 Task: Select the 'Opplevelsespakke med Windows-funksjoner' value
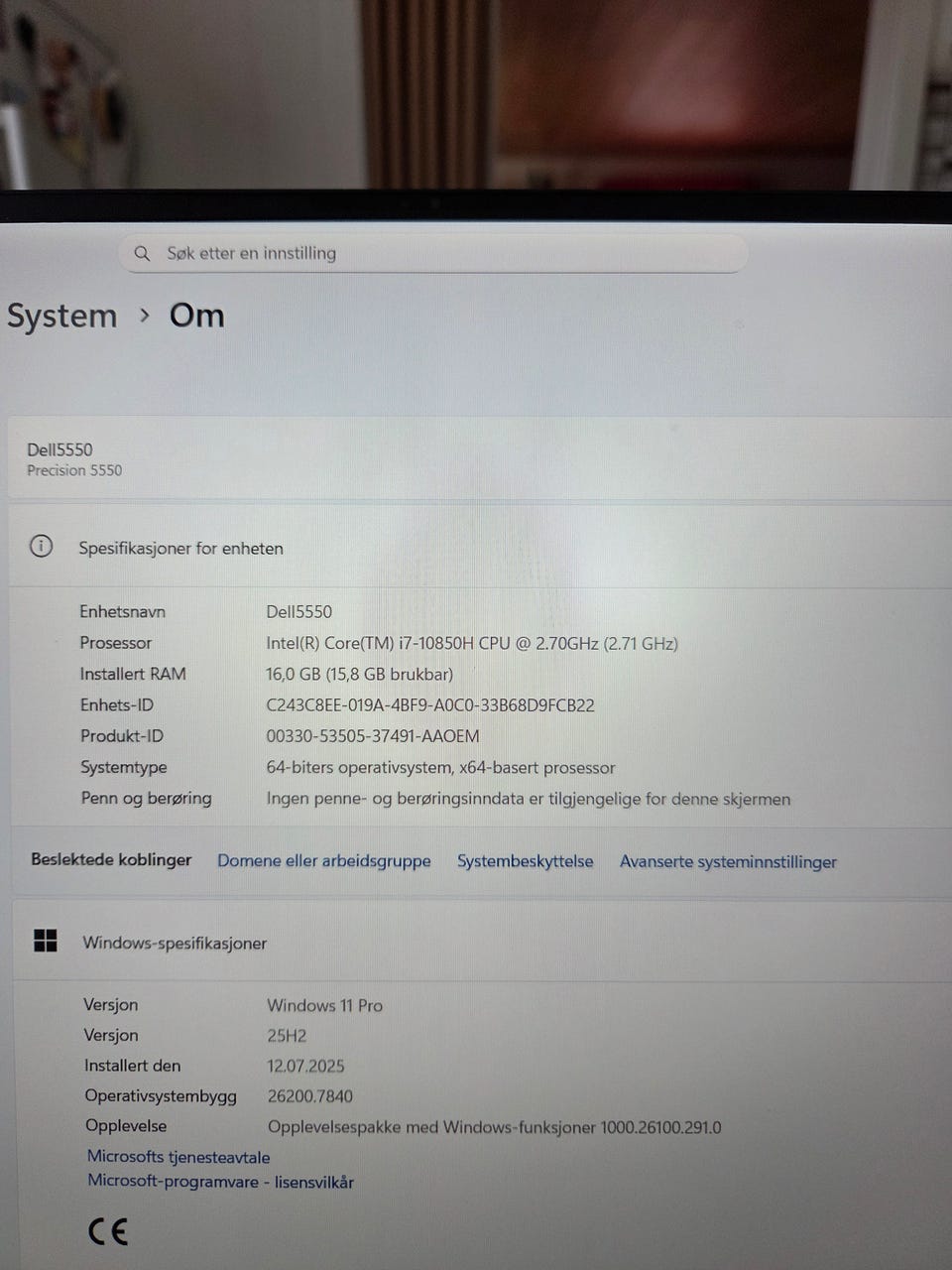click(494, 1127)
